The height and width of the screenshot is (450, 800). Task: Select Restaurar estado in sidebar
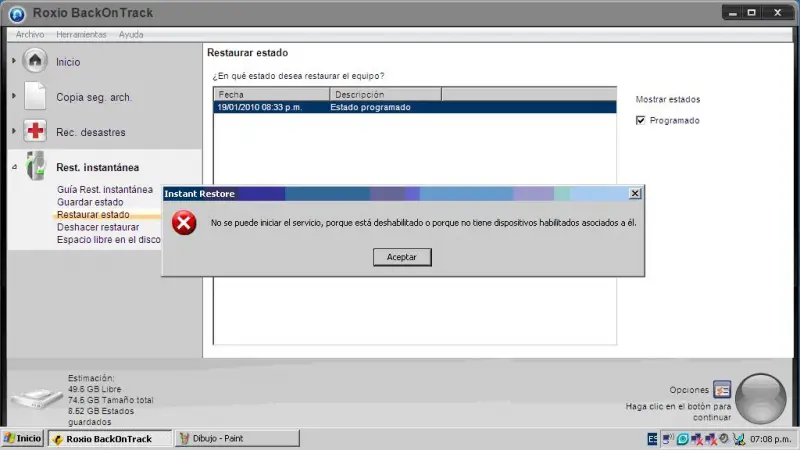pos(93,214)
